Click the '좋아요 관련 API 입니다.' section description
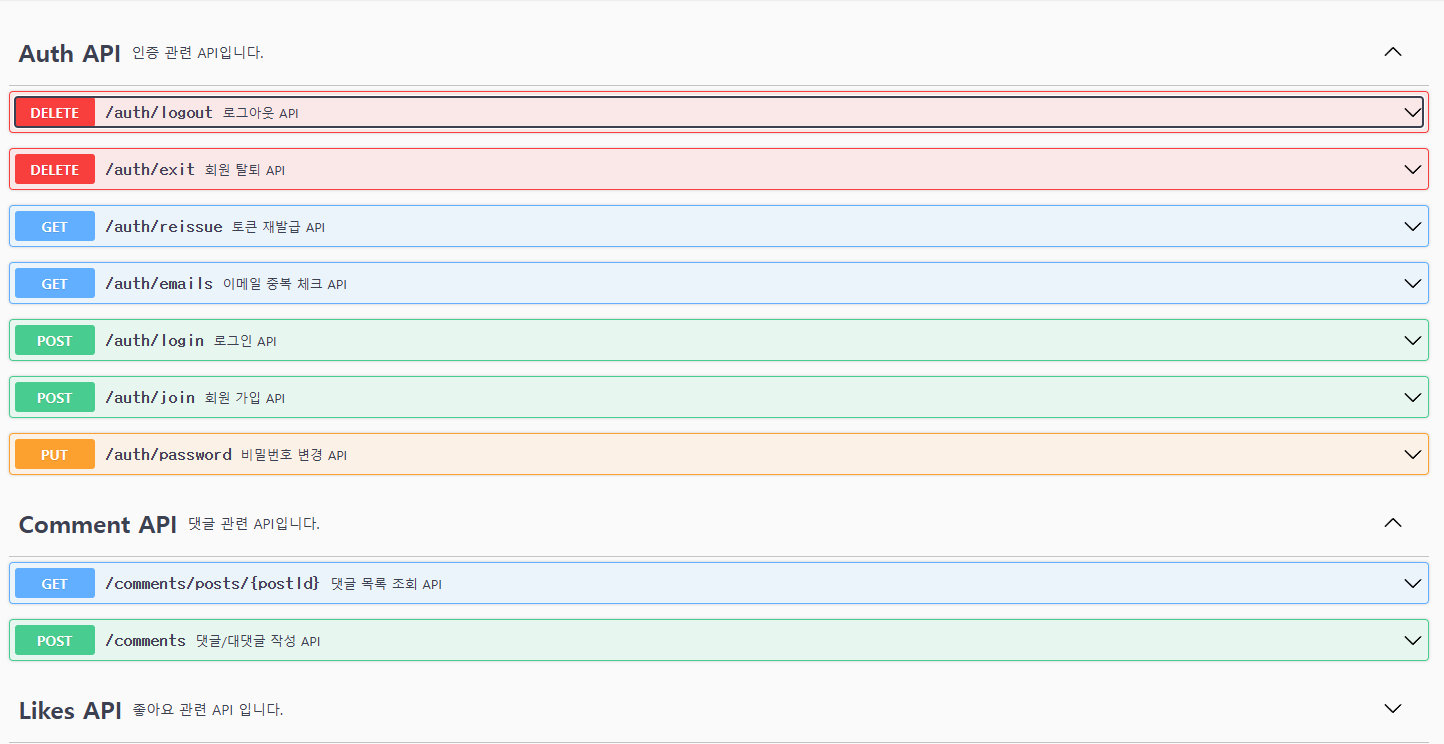The width and height of the screenshot is (1444, 744). click(208, 710)
